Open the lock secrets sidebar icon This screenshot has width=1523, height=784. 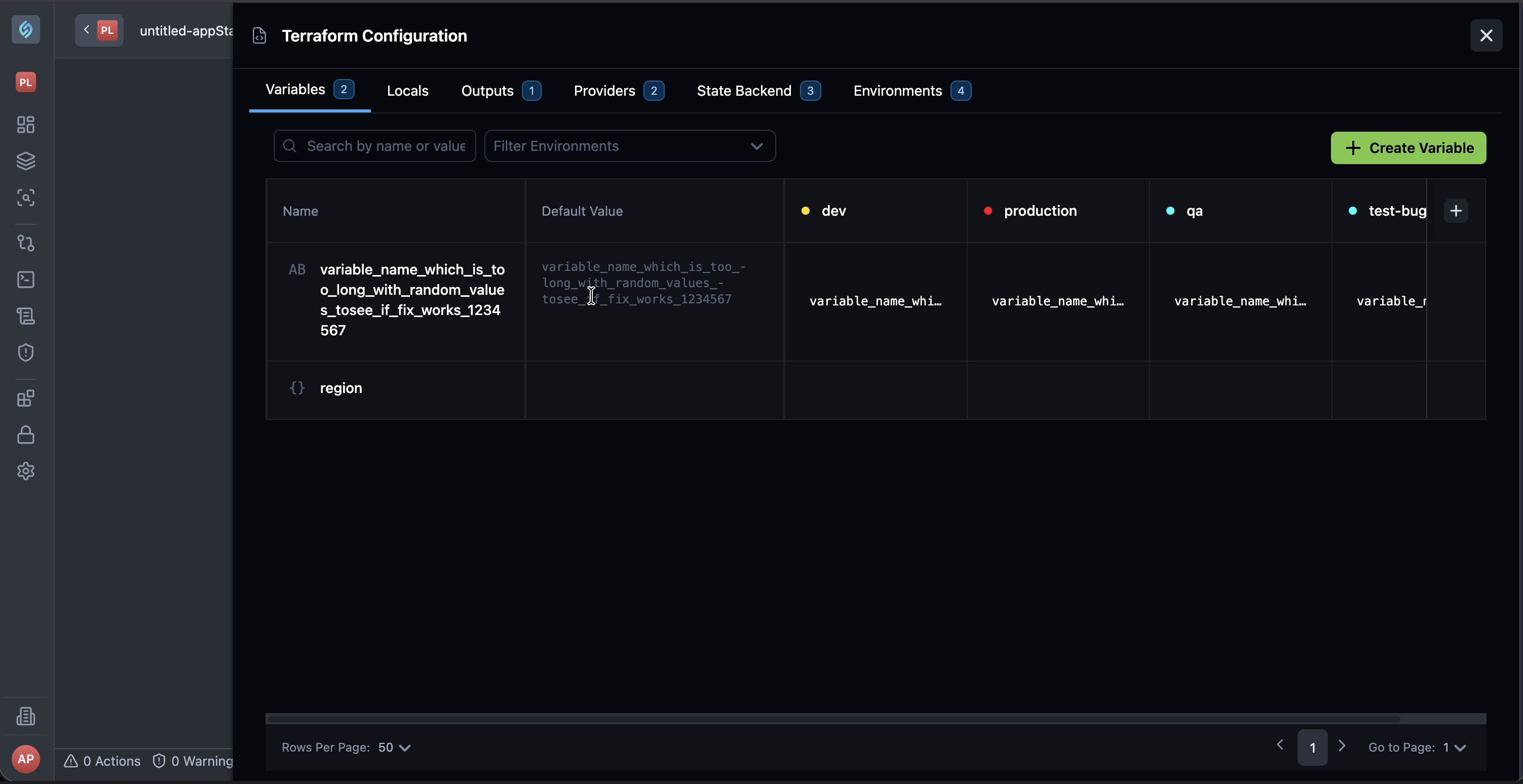[25, 435]
